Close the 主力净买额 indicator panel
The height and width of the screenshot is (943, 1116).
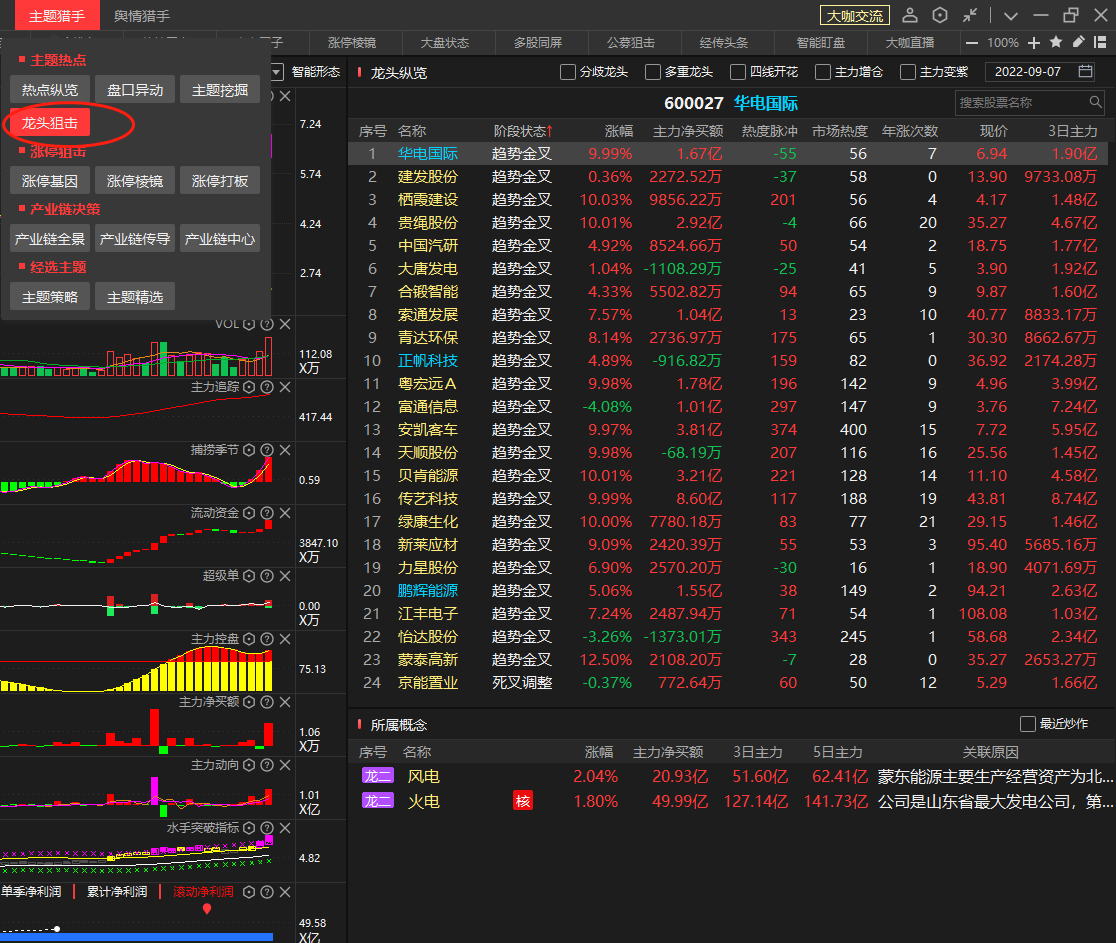285,702
